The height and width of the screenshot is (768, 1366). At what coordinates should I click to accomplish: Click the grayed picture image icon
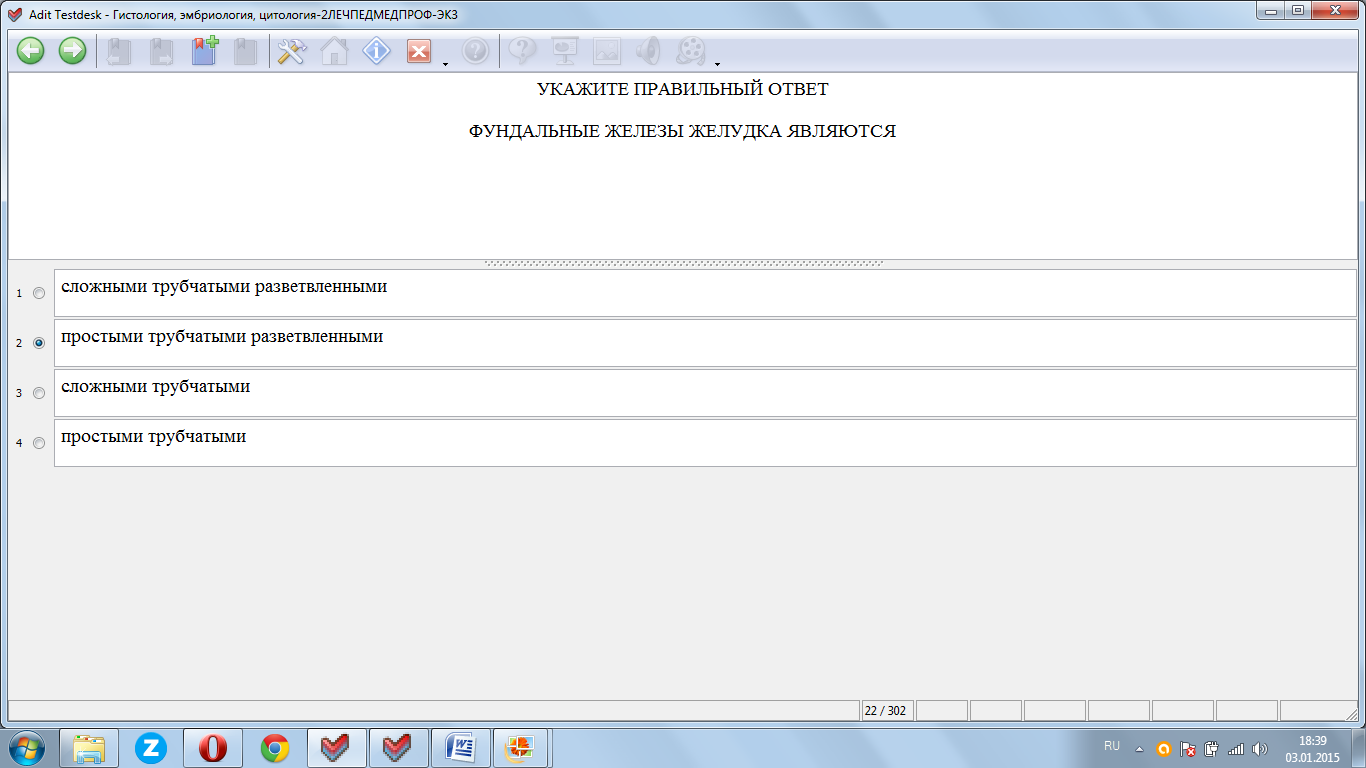(x=607, y=51)
